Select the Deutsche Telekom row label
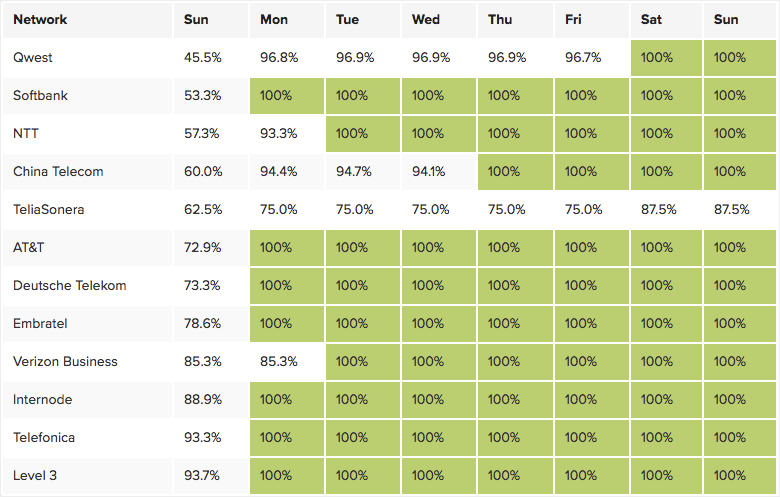The height and width of the screenshot is (497, 780). [x=69, y=286]
